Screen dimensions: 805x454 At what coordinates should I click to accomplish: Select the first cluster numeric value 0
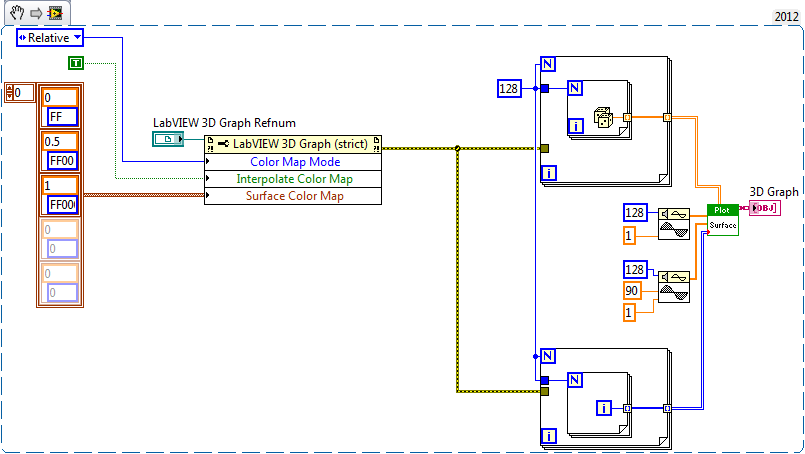click(x=60, y=98)
